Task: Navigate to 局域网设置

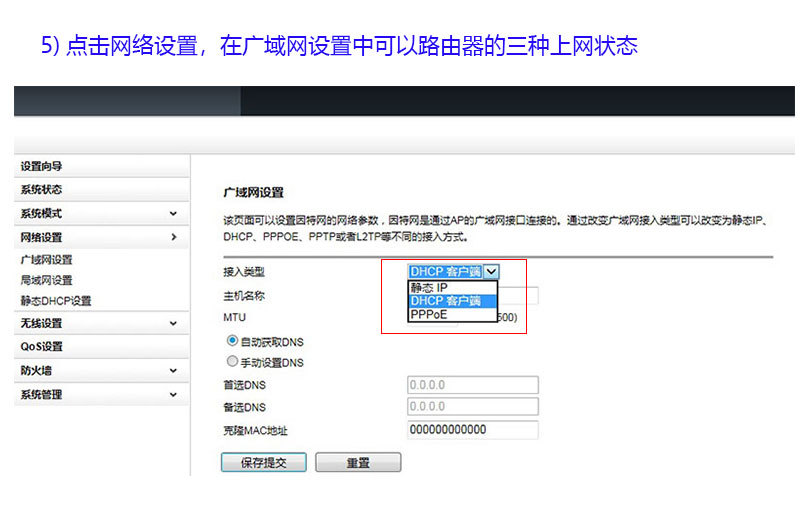Action: tap(47, 280)
